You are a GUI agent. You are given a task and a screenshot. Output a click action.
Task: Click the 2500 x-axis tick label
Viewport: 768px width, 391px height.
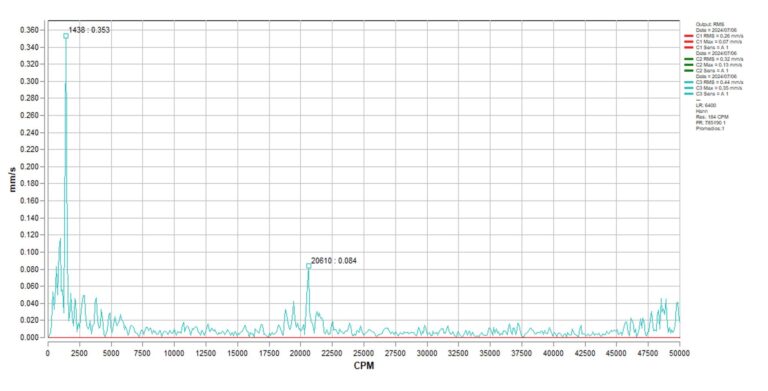tap(79, 353)
